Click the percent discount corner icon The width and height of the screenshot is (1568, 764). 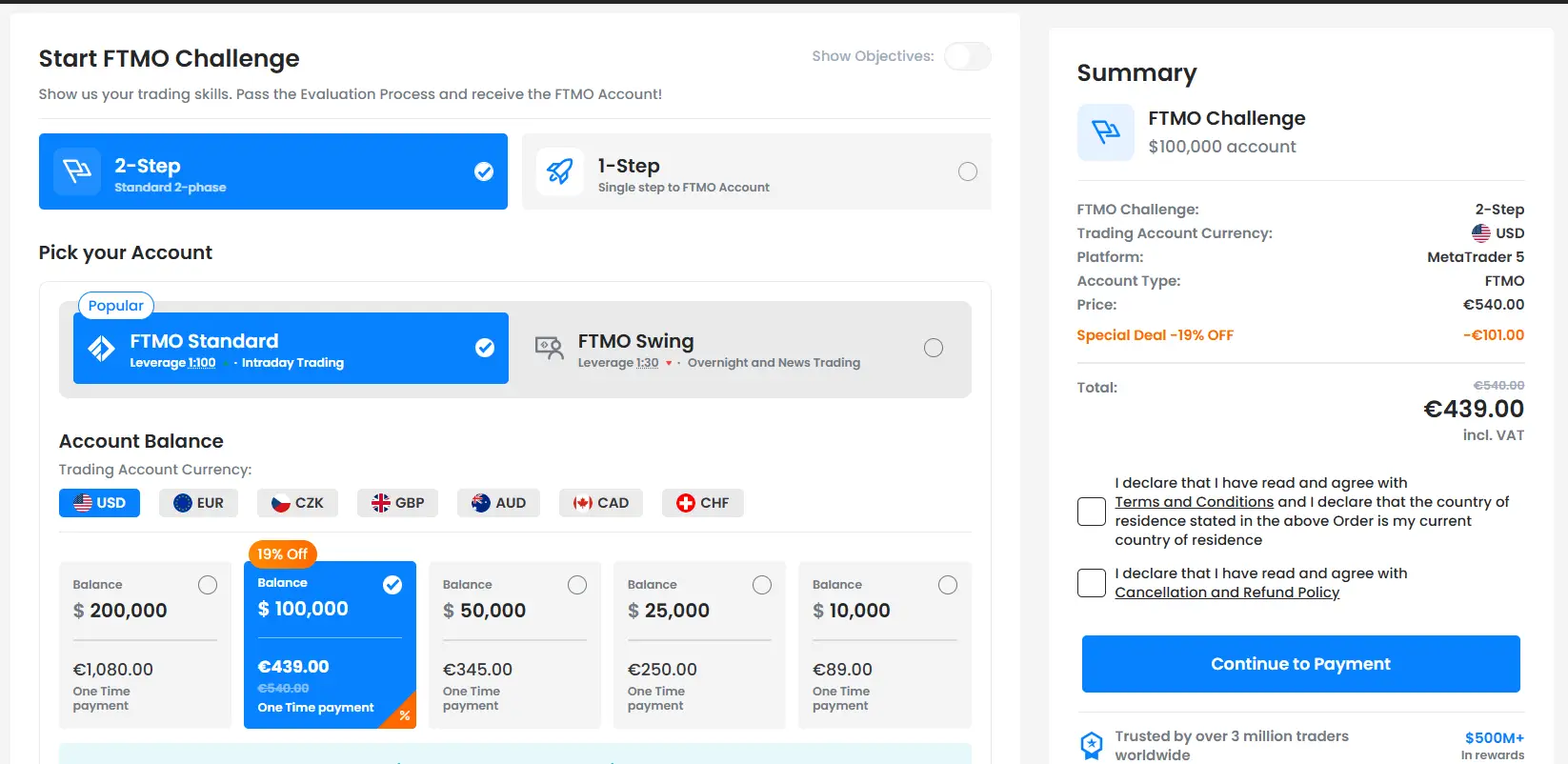[404, 715]
